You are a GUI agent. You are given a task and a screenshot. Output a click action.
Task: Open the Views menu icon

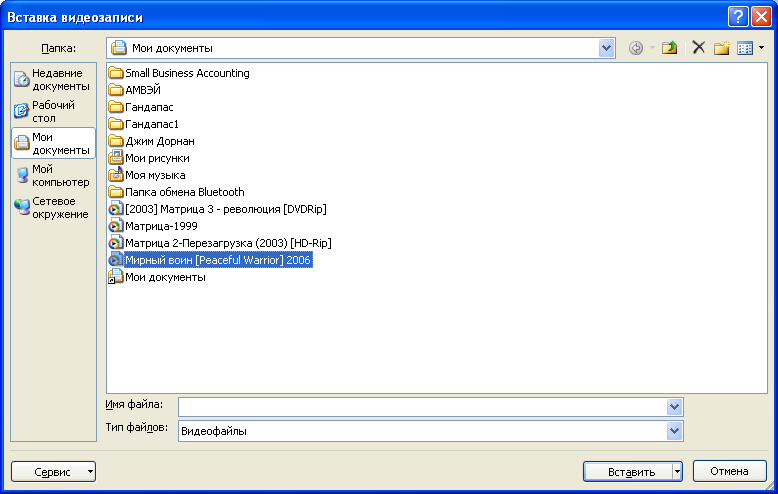[x=745, y=48]
